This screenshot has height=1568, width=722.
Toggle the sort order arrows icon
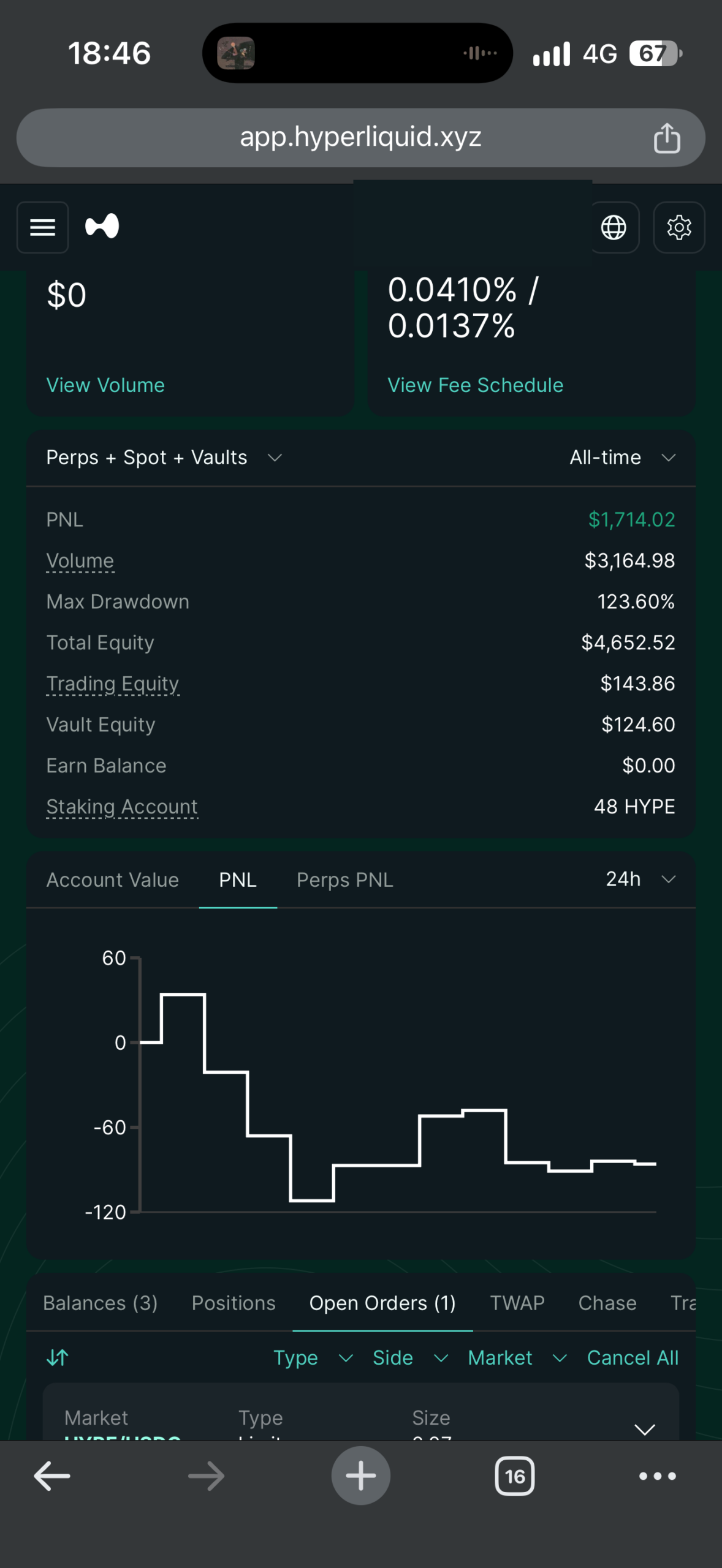coord(58,1357)
